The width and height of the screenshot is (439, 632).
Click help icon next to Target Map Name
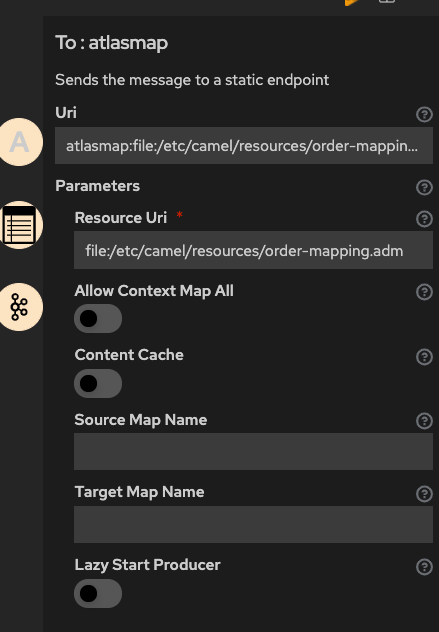pyautogui.click(x=424, y=494)
